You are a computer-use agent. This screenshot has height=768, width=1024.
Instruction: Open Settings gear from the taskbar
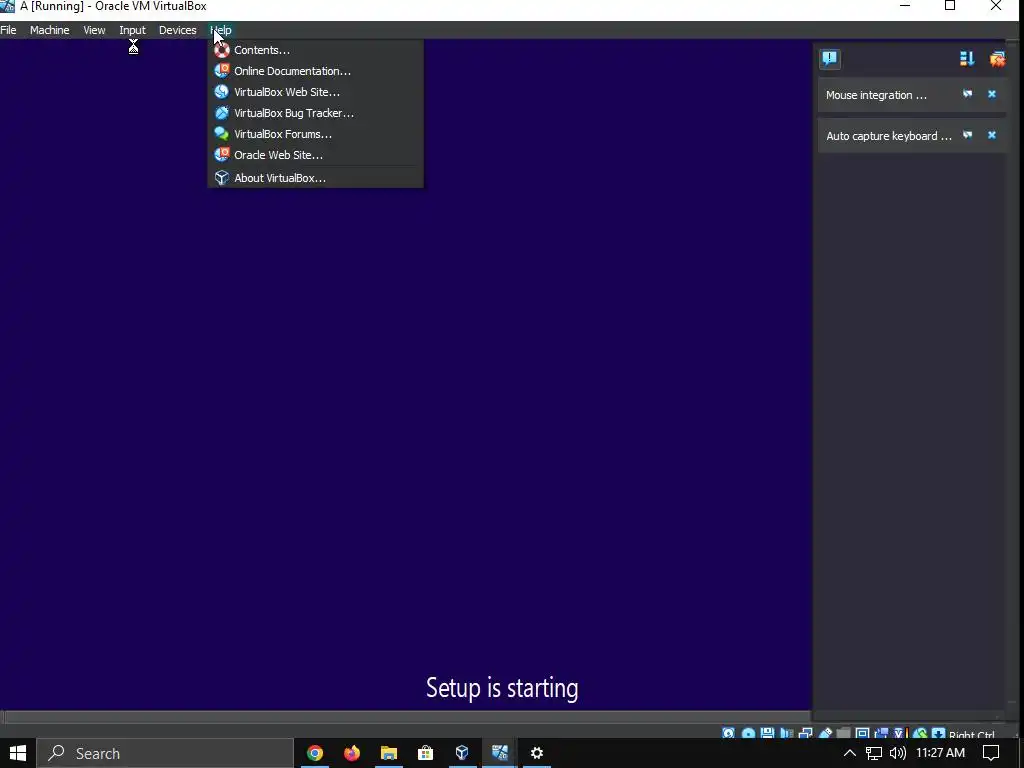click(x=536, y=753)
